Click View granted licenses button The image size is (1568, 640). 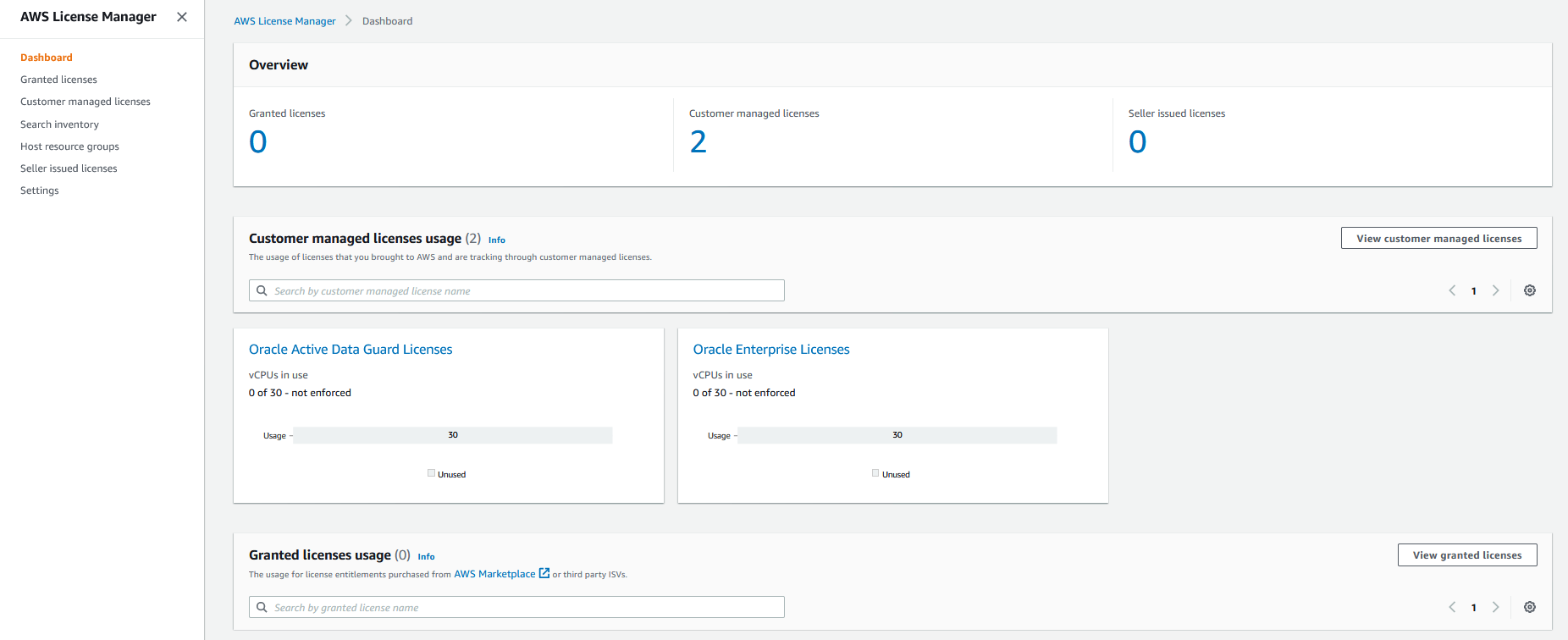coord(1467,554)
